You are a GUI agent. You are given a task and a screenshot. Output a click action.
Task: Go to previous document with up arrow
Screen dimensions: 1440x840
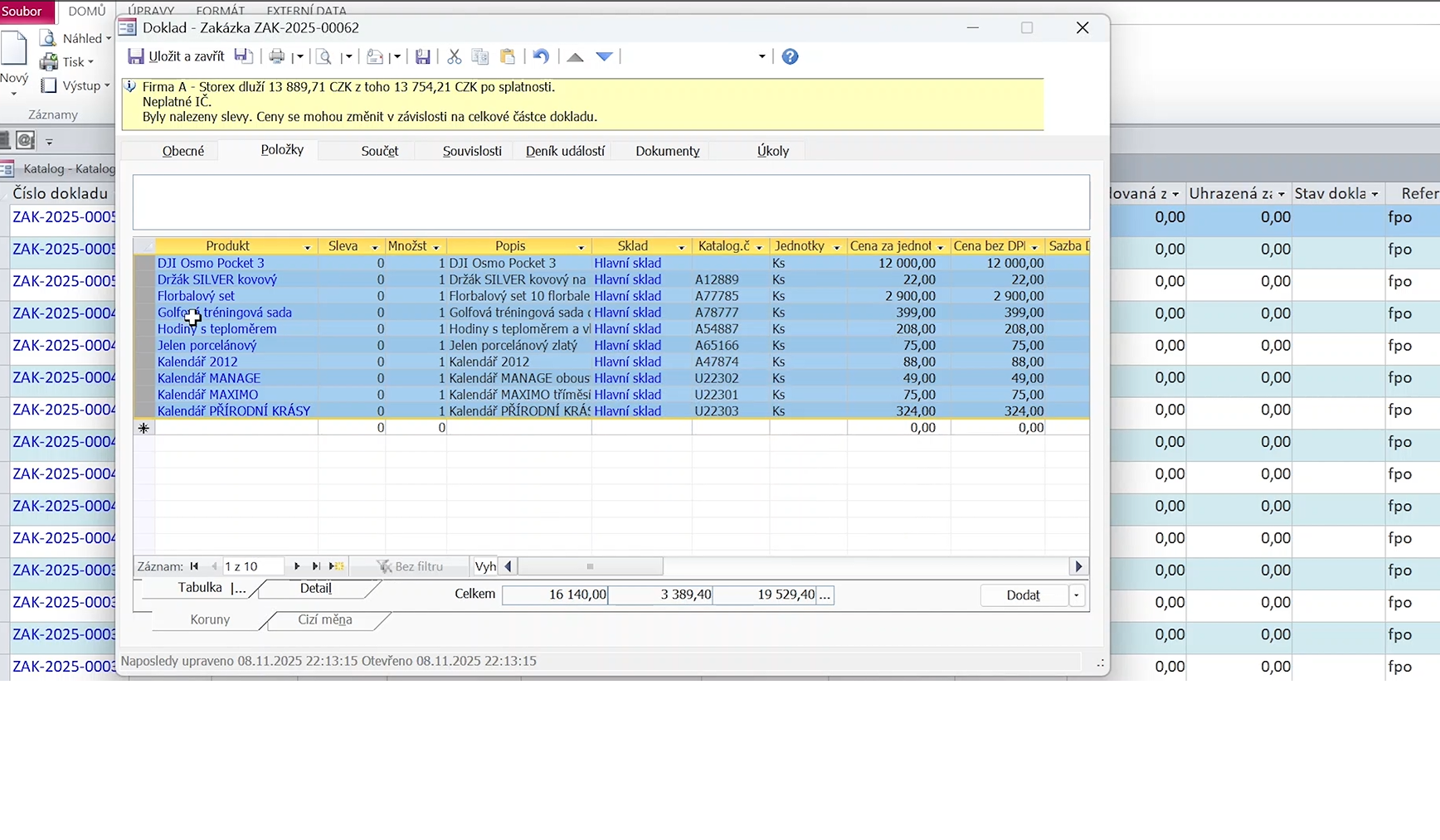[575, 56]
